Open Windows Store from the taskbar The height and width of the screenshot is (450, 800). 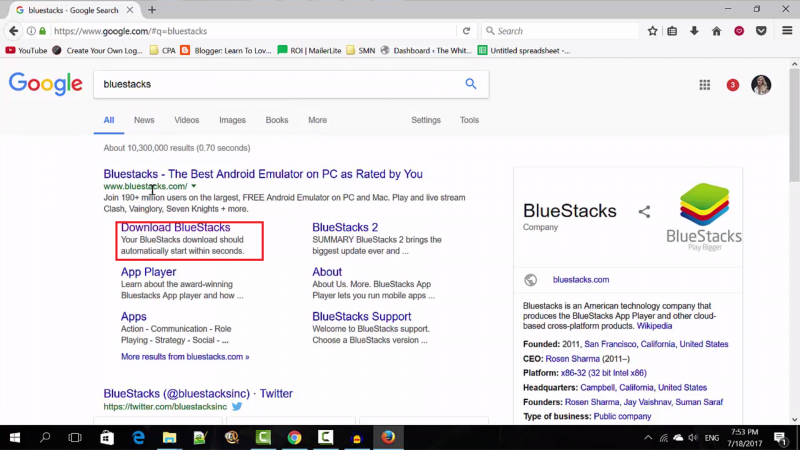(x=107, y=437)
